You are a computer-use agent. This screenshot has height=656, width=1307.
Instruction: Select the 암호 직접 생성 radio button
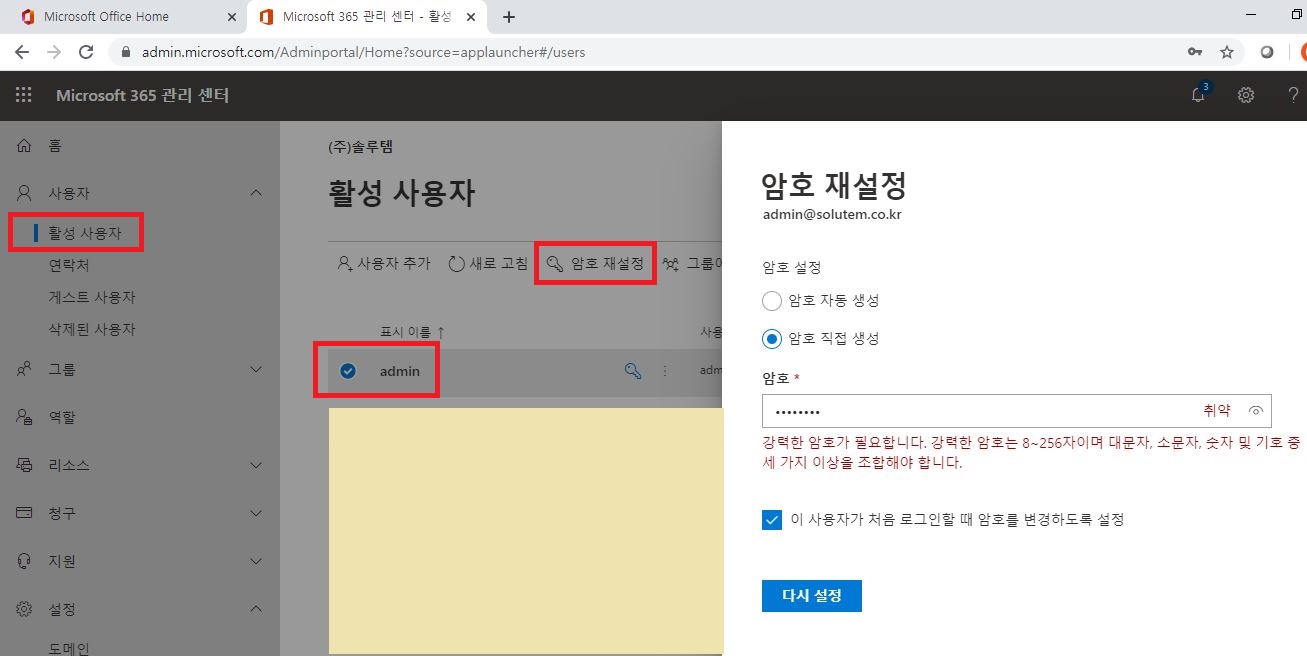pos(771,339)
